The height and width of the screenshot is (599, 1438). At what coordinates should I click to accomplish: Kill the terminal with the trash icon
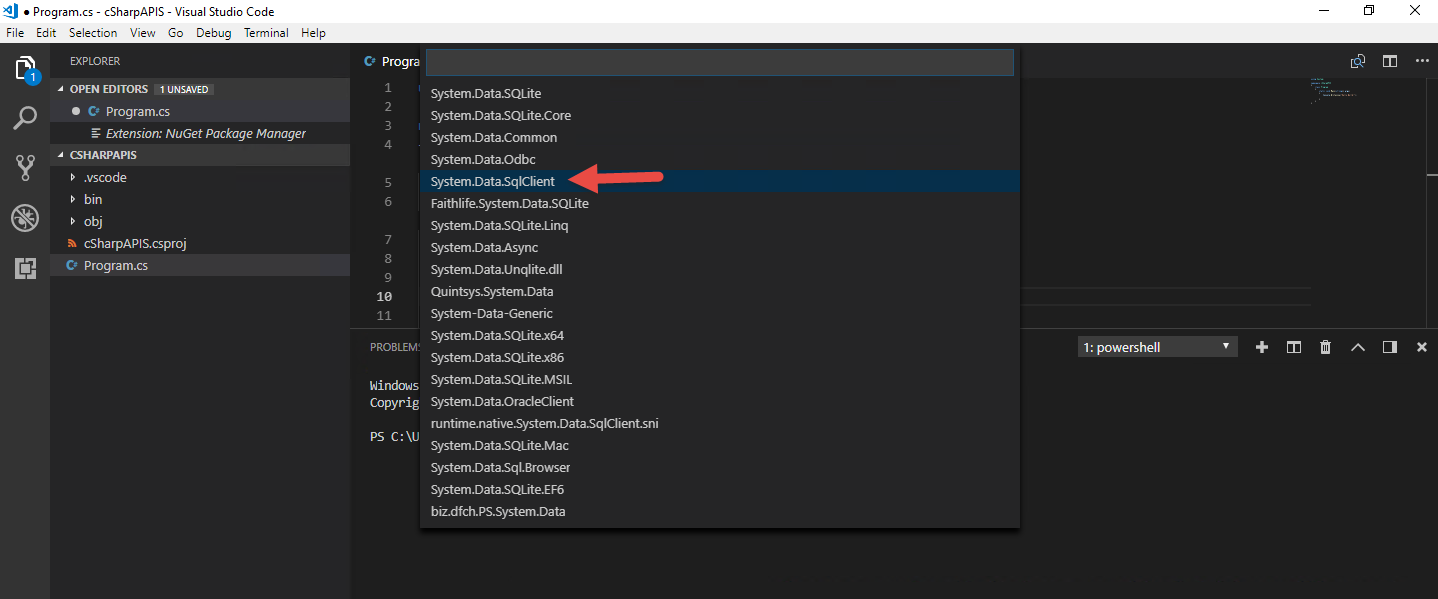(1326, 347)
